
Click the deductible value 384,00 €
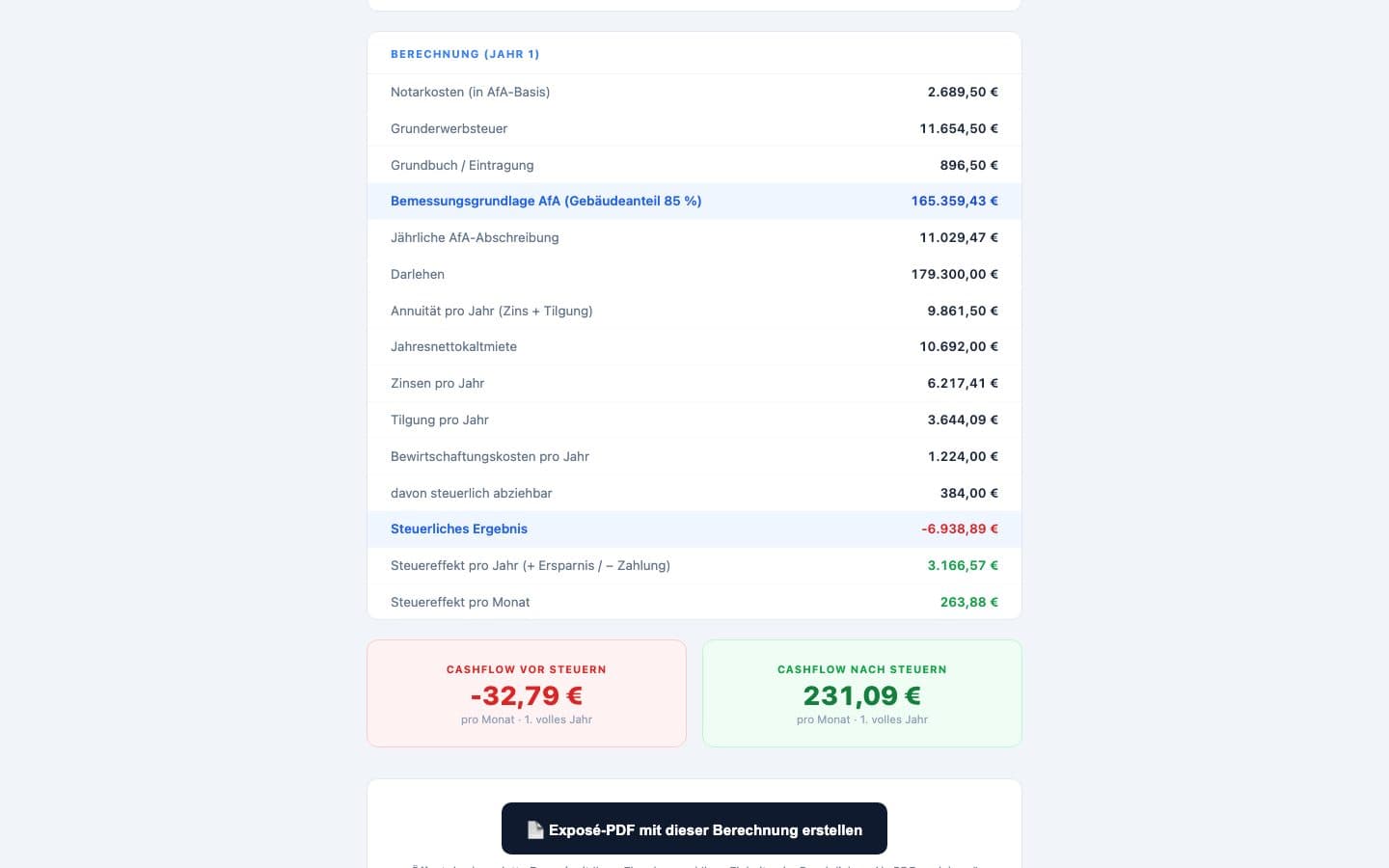(969, 493)
